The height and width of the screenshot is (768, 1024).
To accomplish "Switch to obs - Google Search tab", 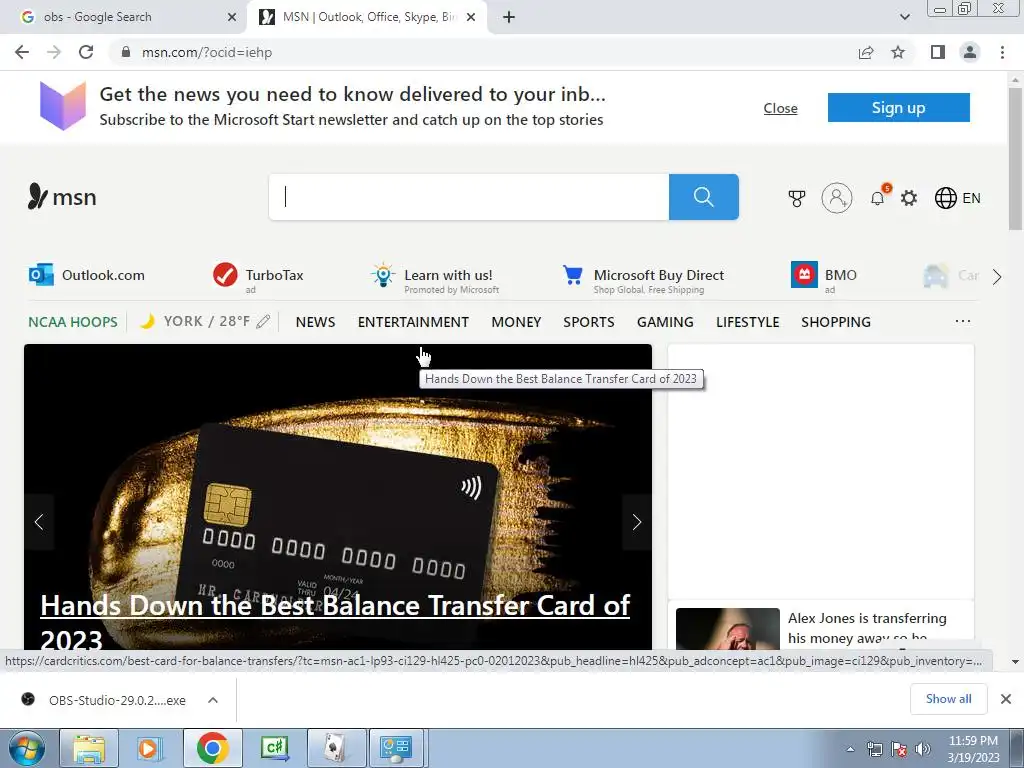I will 124,17.
